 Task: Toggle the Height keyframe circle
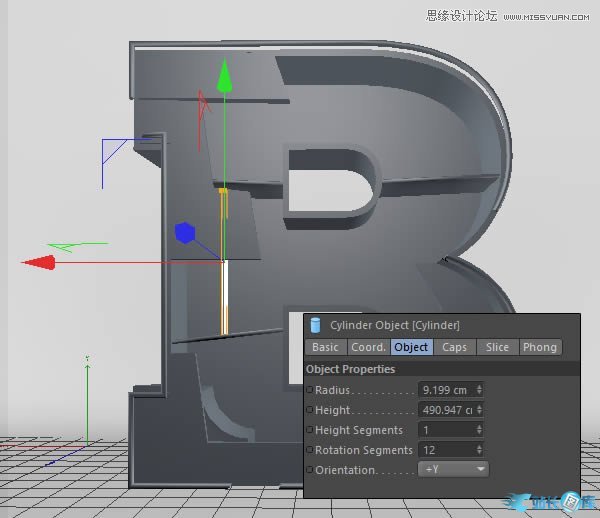pos(310,410)
